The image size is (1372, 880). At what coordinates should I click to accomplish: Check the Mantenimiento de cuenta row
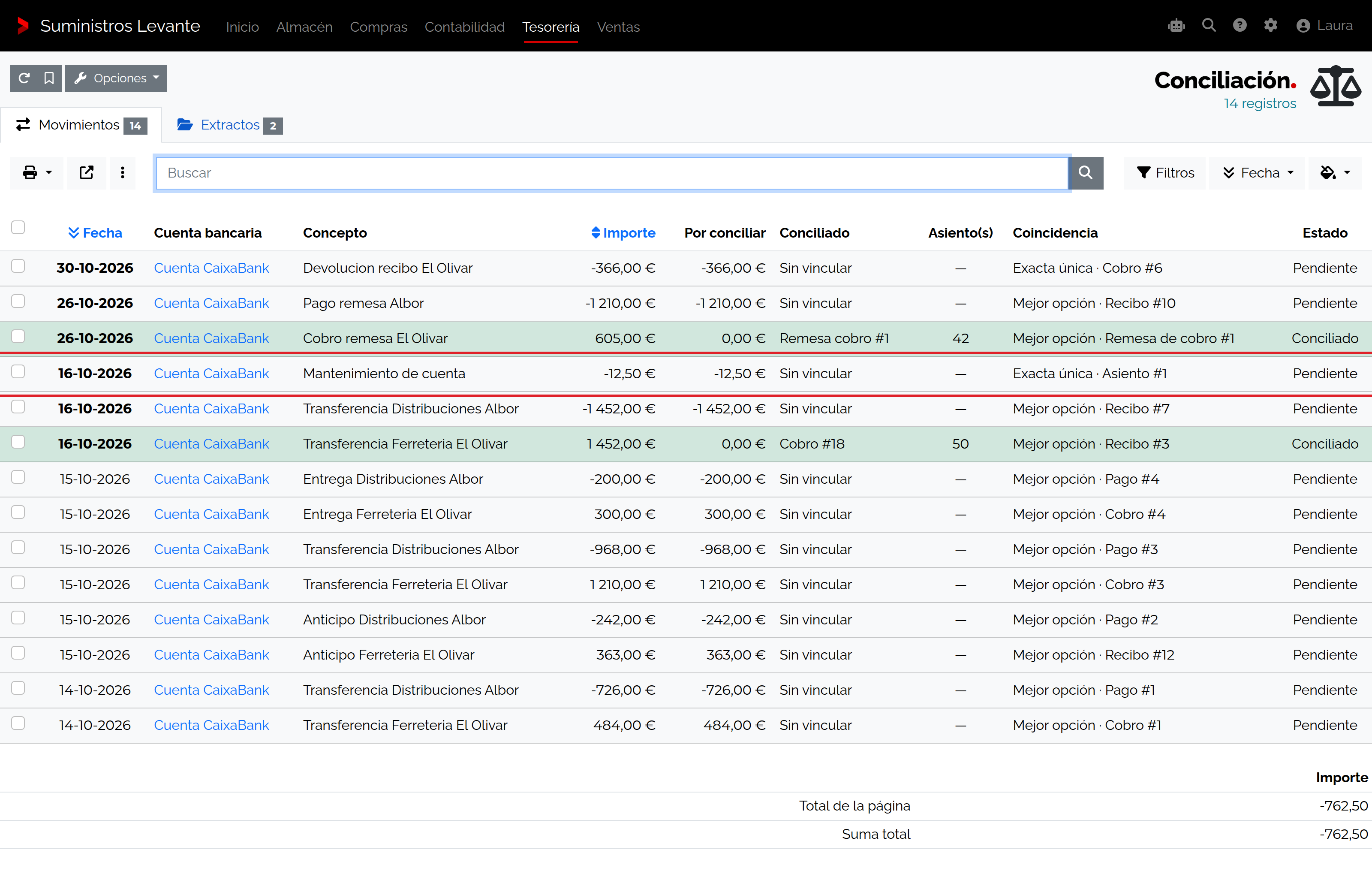pos(18,371)
